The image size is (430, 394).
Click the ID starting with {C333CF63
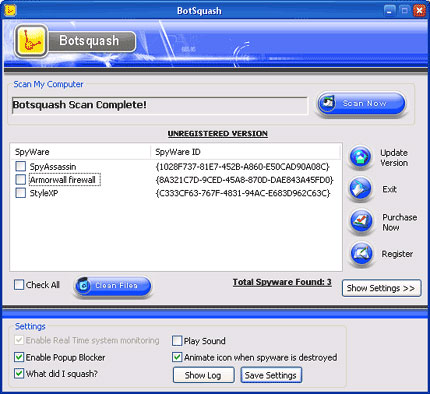[243, 193]
